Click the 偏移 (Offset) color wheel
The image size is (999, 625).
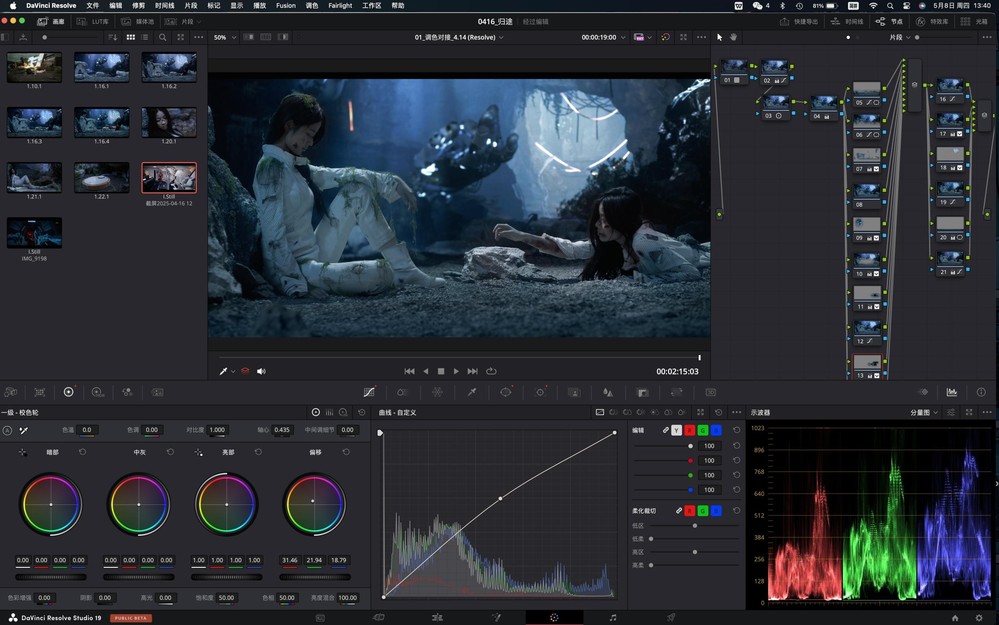tap(315, 503)
